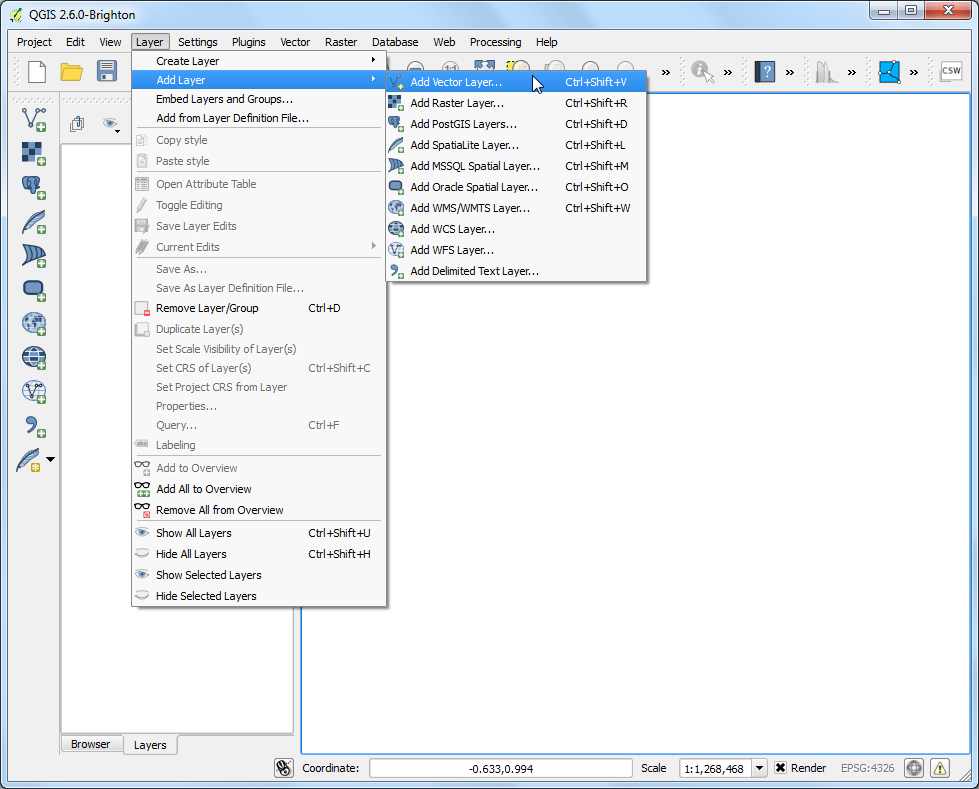Choose Add WFS Layer menu entry
Viewport: 979px width, 789px height.
pyautogui.click(x=516, y=250)
